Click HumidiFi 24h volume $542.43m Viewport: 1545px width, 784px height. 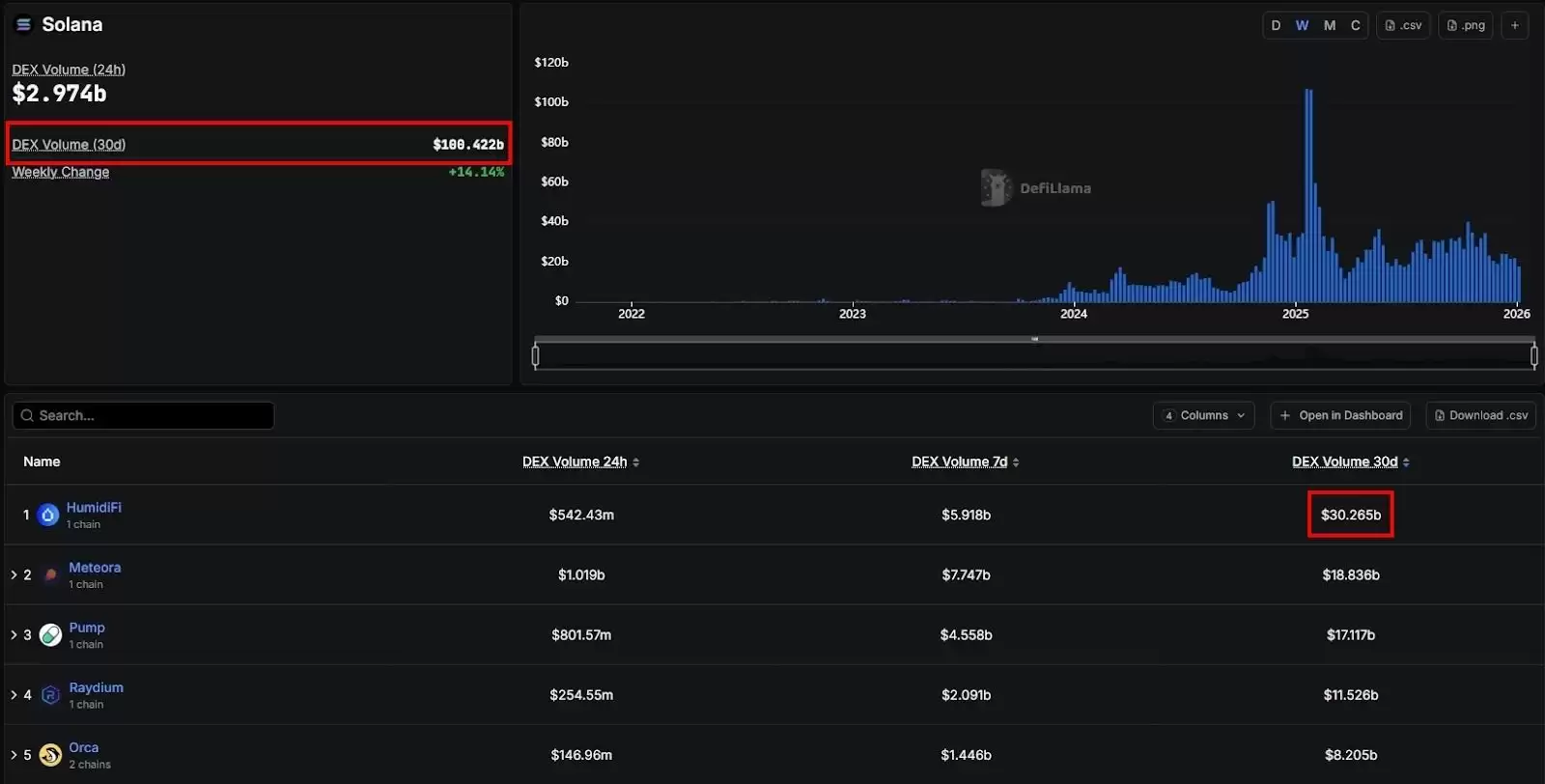(581, 516)
